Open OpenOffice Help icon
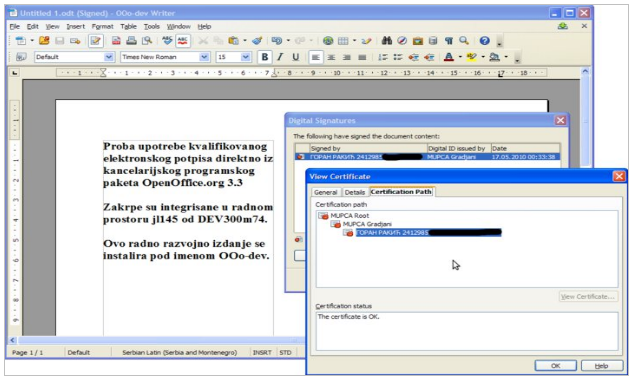The width and height of the screenshot is (632, 377). pos(484,41)
